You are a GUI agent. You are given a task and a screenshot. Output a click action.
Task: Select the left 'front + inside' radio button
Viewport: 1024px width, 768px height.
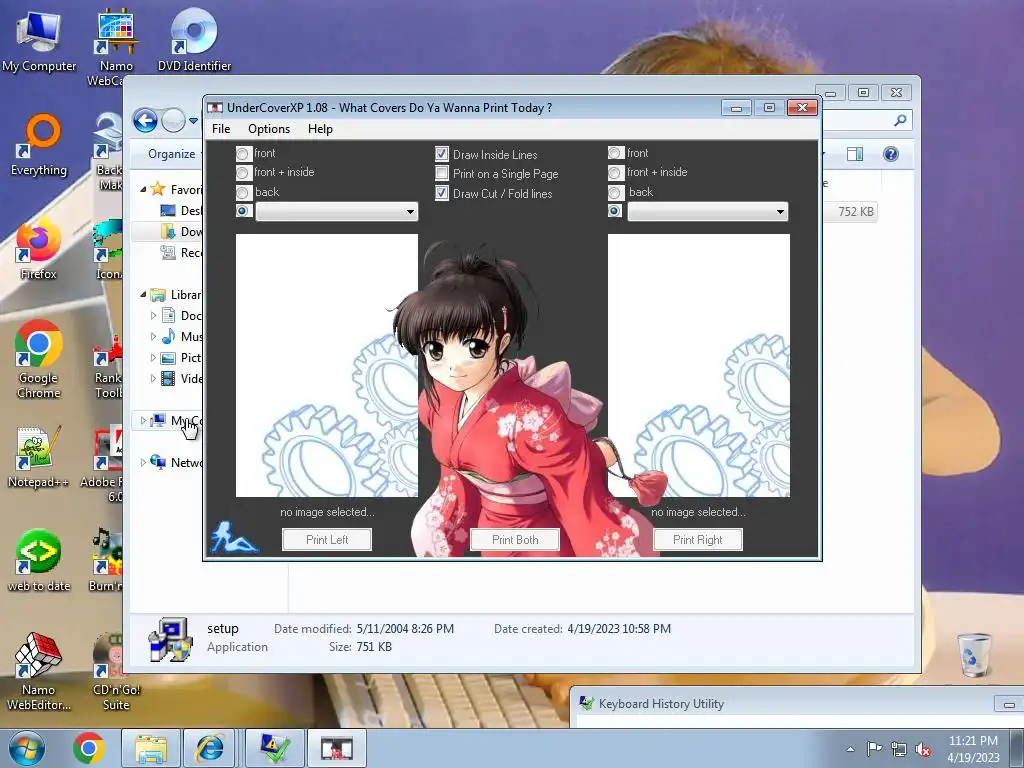coord(243,172)
